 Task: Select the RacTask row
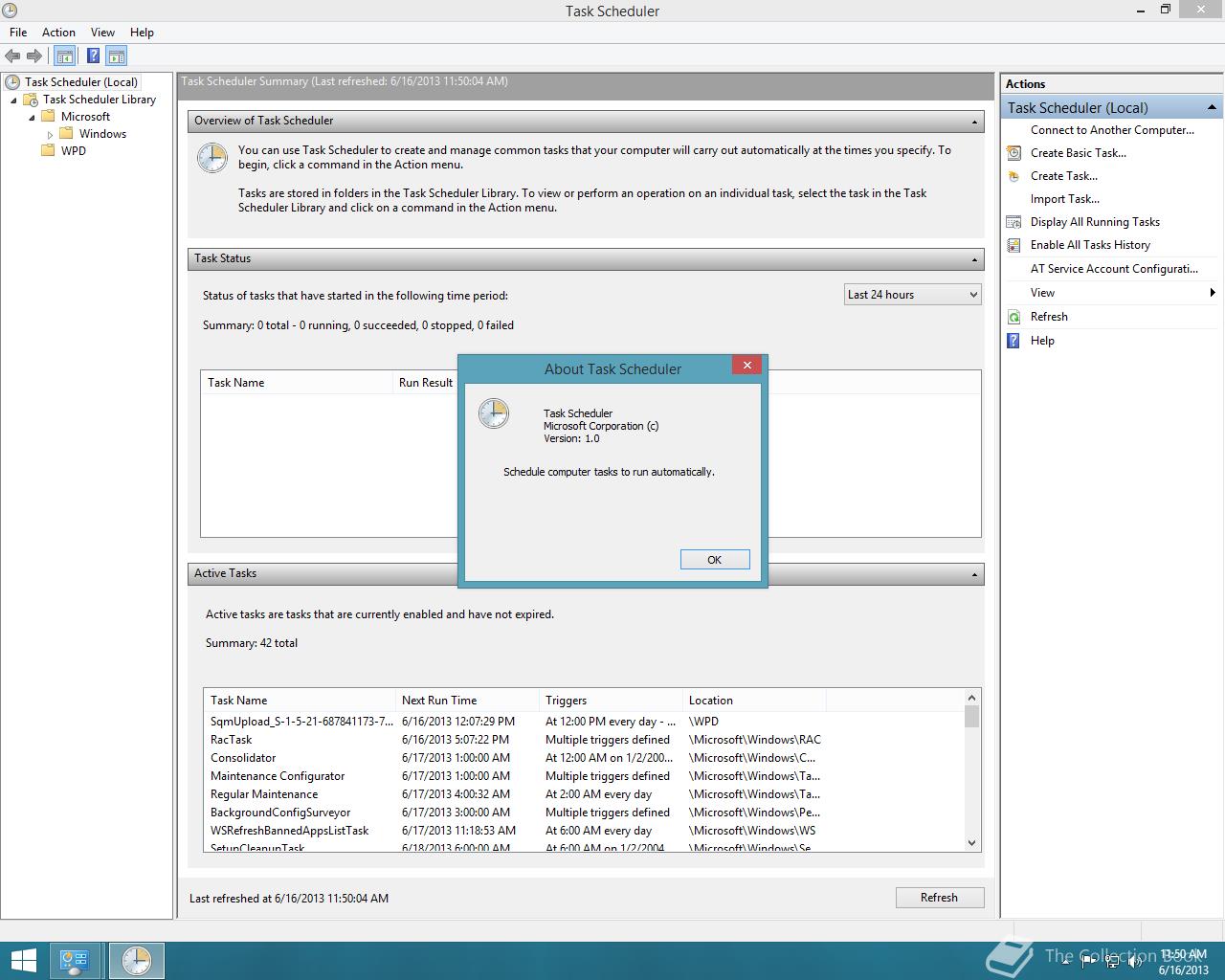point(583,740)
